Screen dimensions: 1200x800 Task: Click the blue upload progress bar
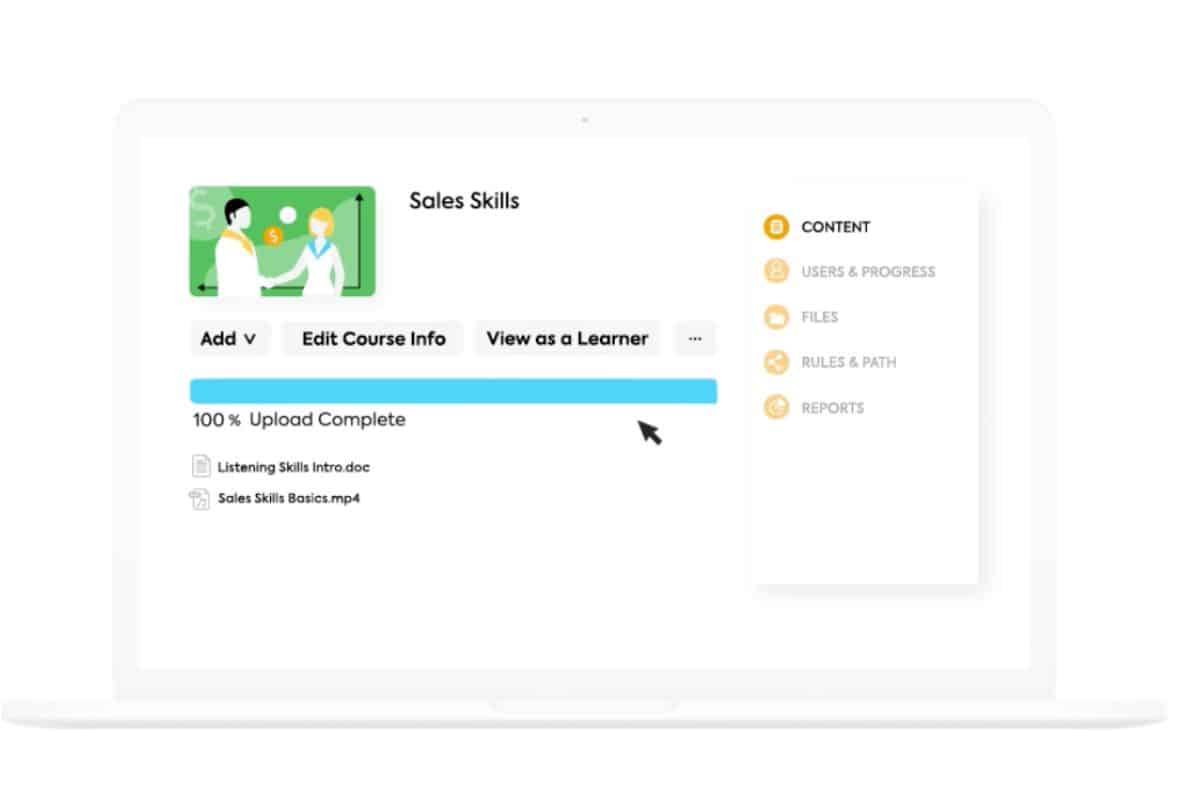(x=453, y=391)
